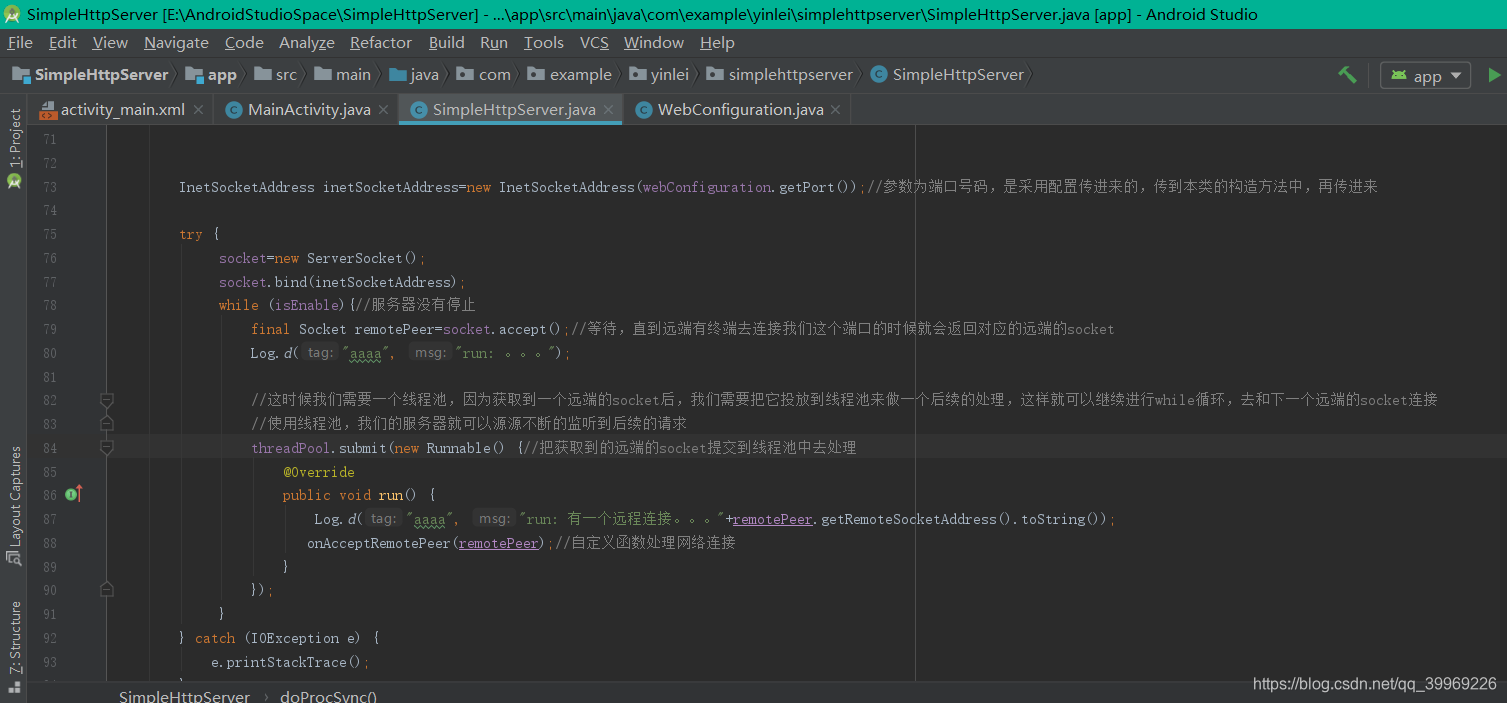Click the com package breadcrumb
Screen dimensions: 1507x703
[x=484, y=75]
